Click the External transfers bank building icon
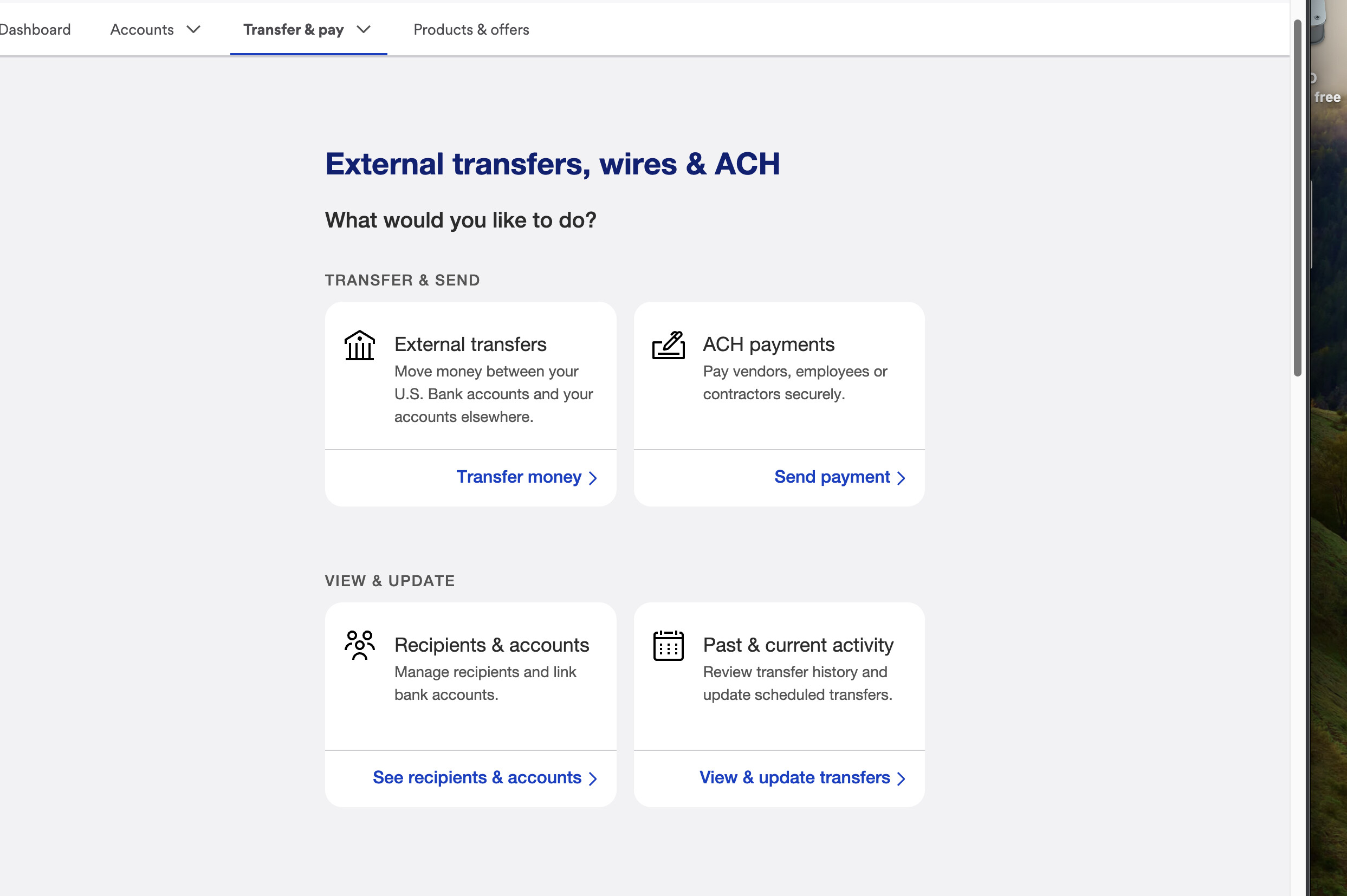This screenshot has height=896, width=1347. (x=359, y=346)
